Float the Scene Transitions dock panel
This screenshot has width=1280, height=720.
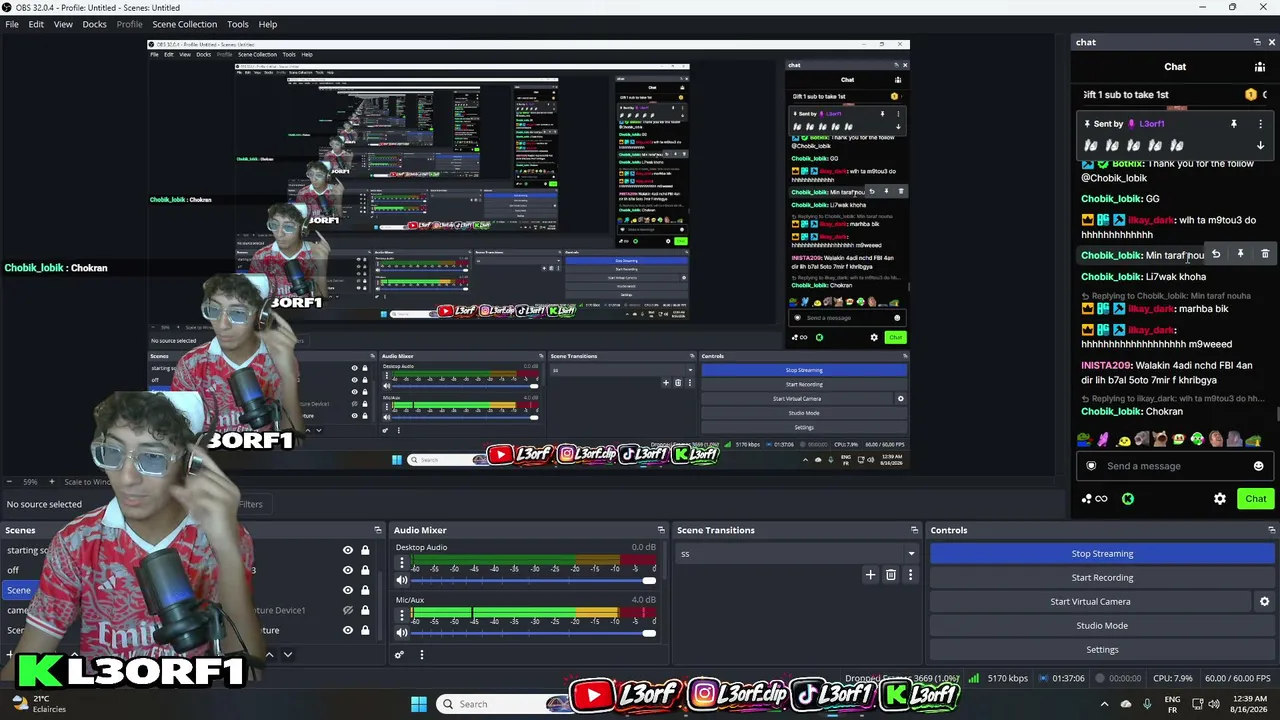click(x=914, y=530)
